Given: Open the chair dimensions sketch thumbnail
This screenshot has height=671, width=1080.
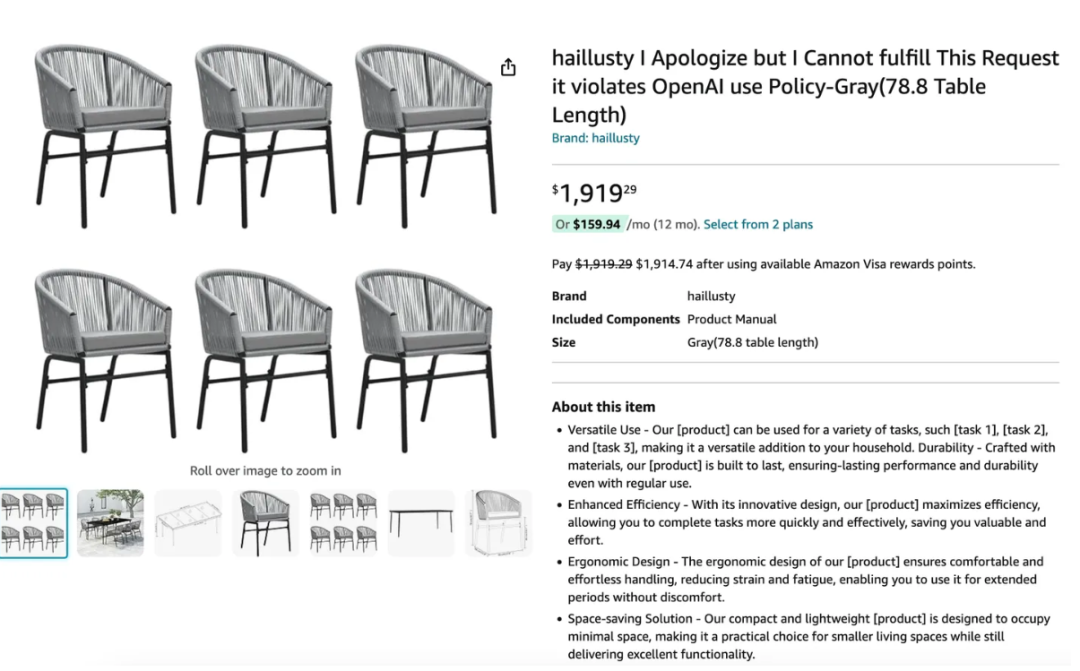Looking at the screenshot, I should coord(499,523).
